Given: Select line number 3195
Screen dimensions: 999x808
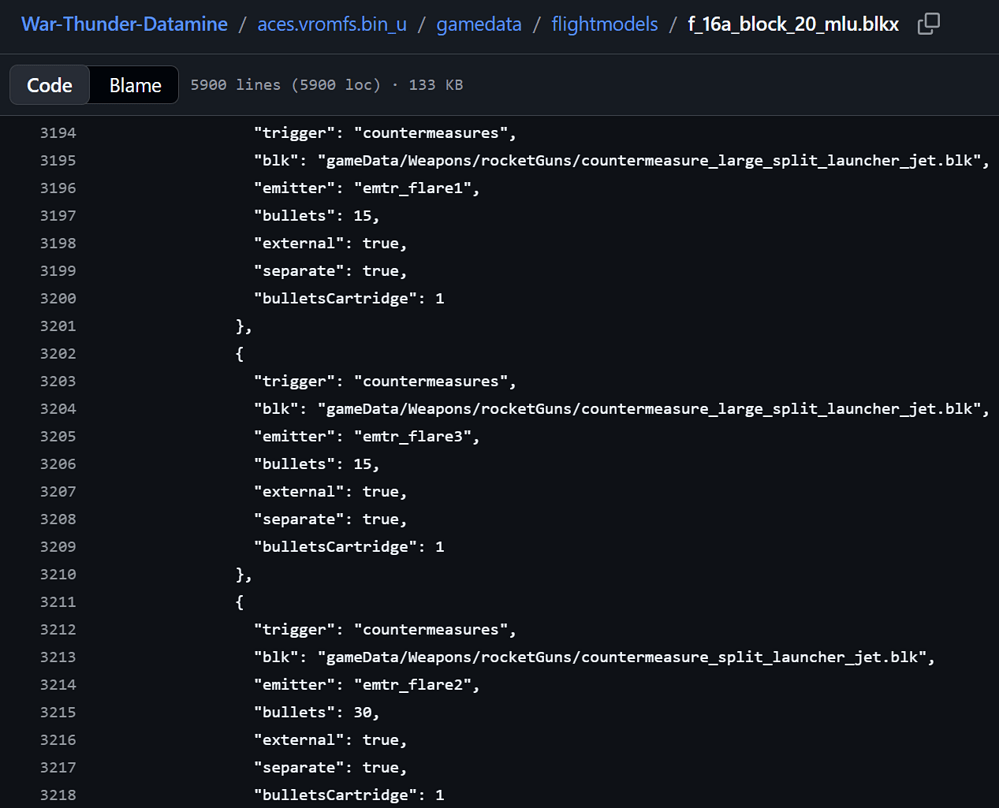Looking at the screenshot, I should pos(58,161).
